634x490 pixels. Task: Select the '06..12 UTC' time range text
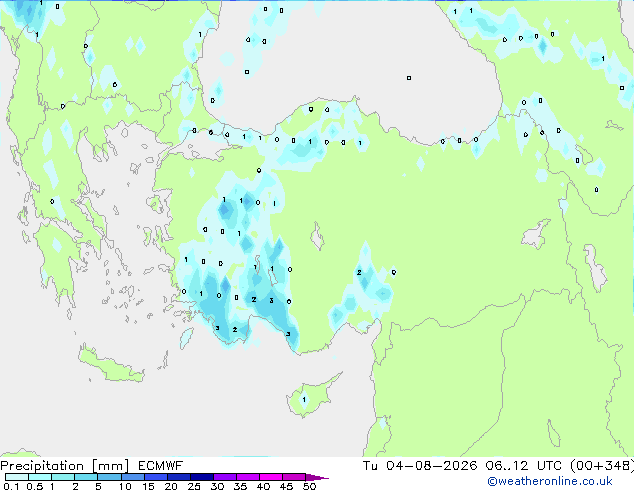coord(524,466)
